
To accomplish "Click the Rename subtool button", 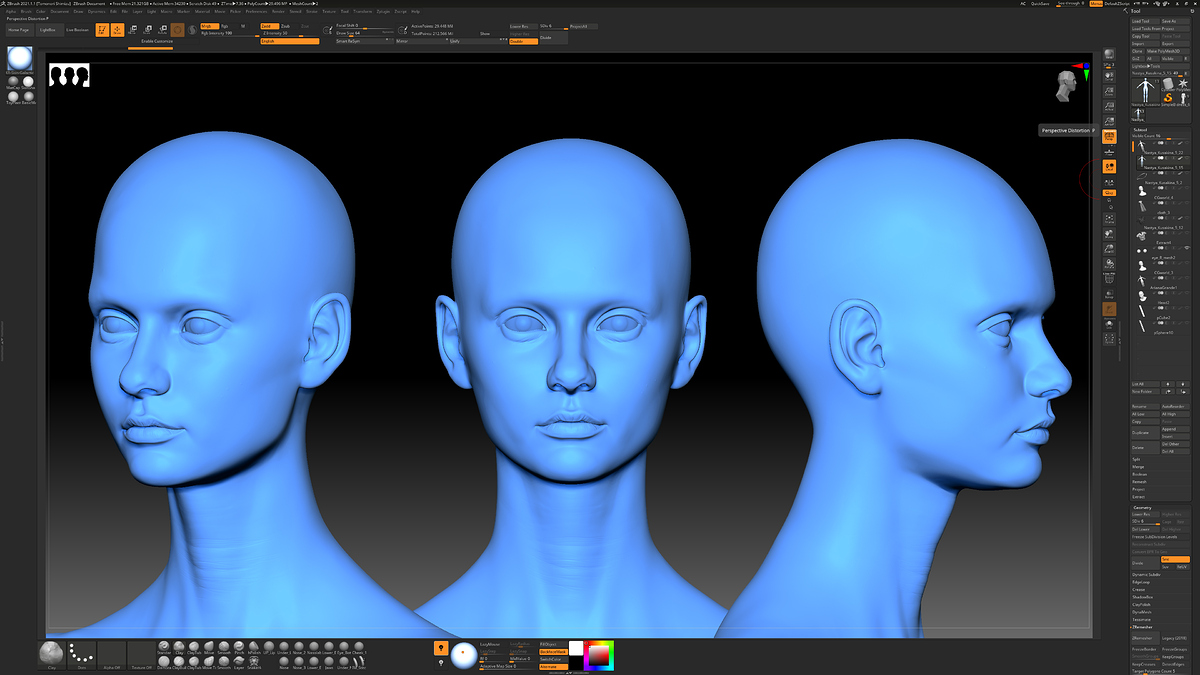I will (x=1145, y=407).
